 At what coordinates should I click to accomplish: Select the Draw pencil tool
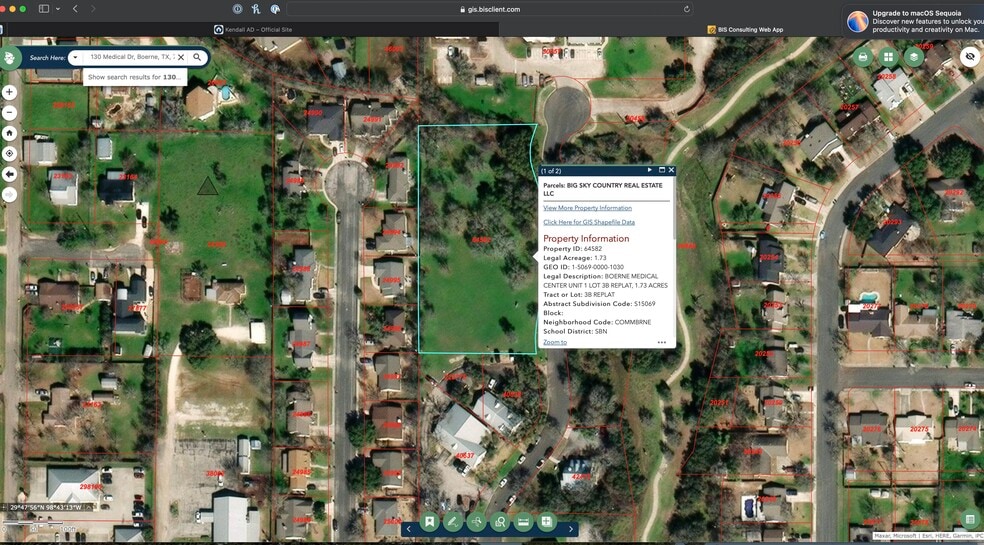click(452, 521)
